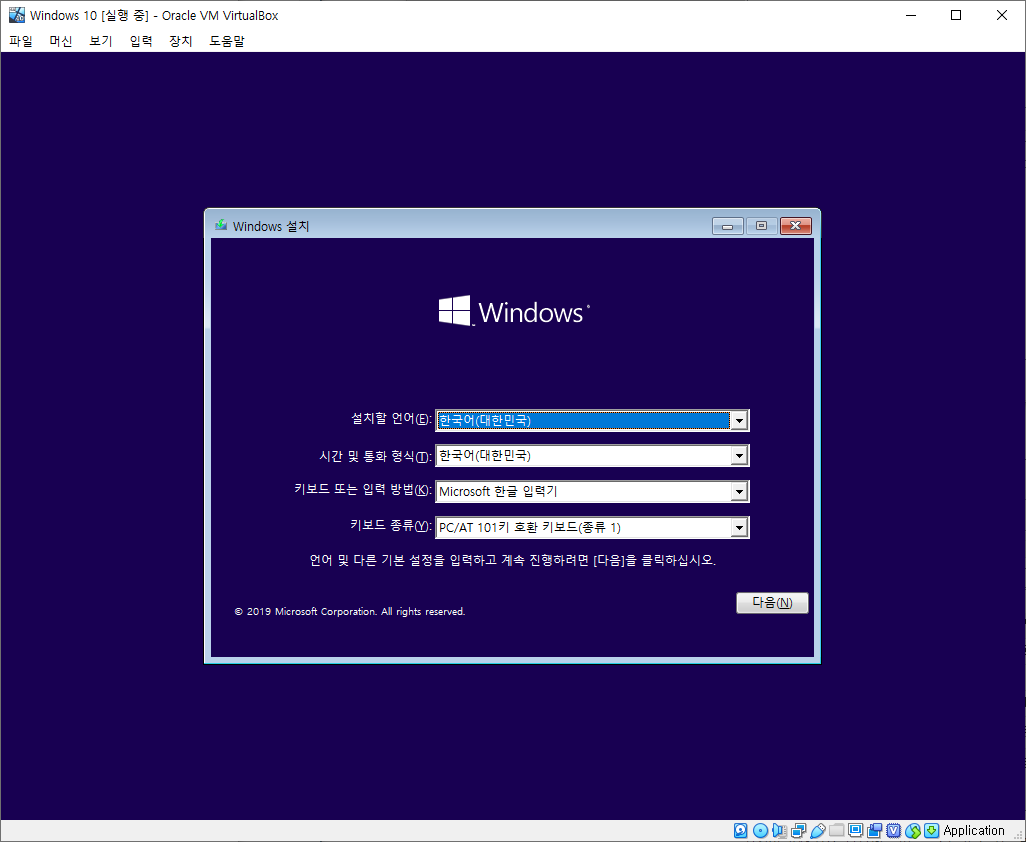1026x842 pixels.
Task: Click the hard disk activity status icon
Action: pyautogui.click(x=741, y=831)
